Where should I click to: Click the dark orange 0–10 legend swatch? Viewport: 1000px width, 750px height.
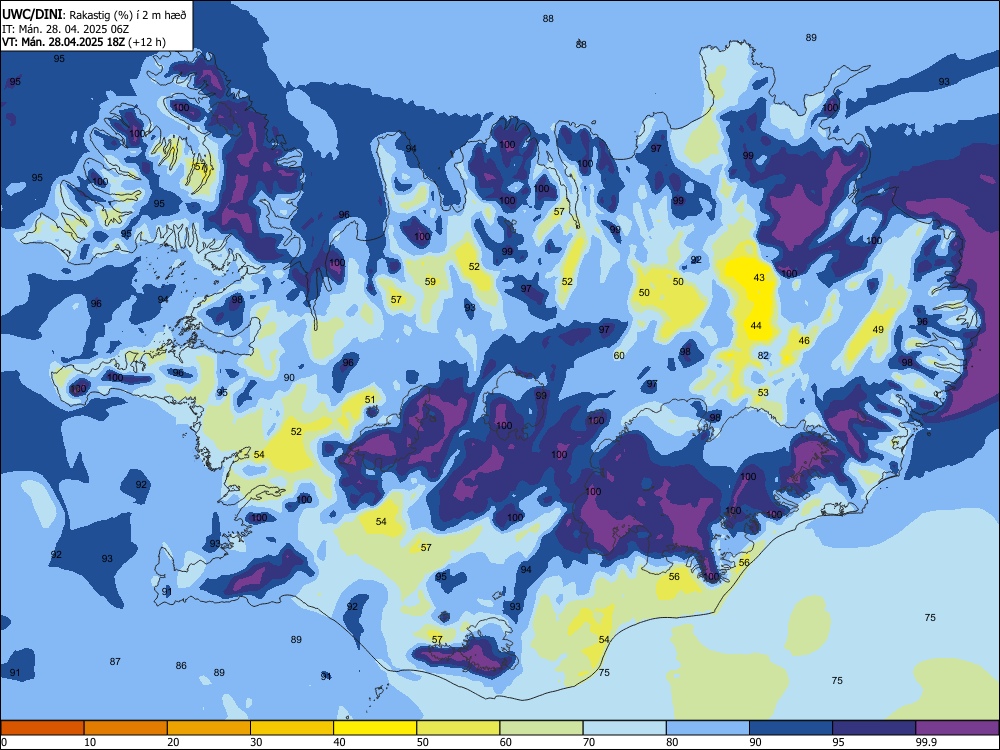[x=42, y=728]
